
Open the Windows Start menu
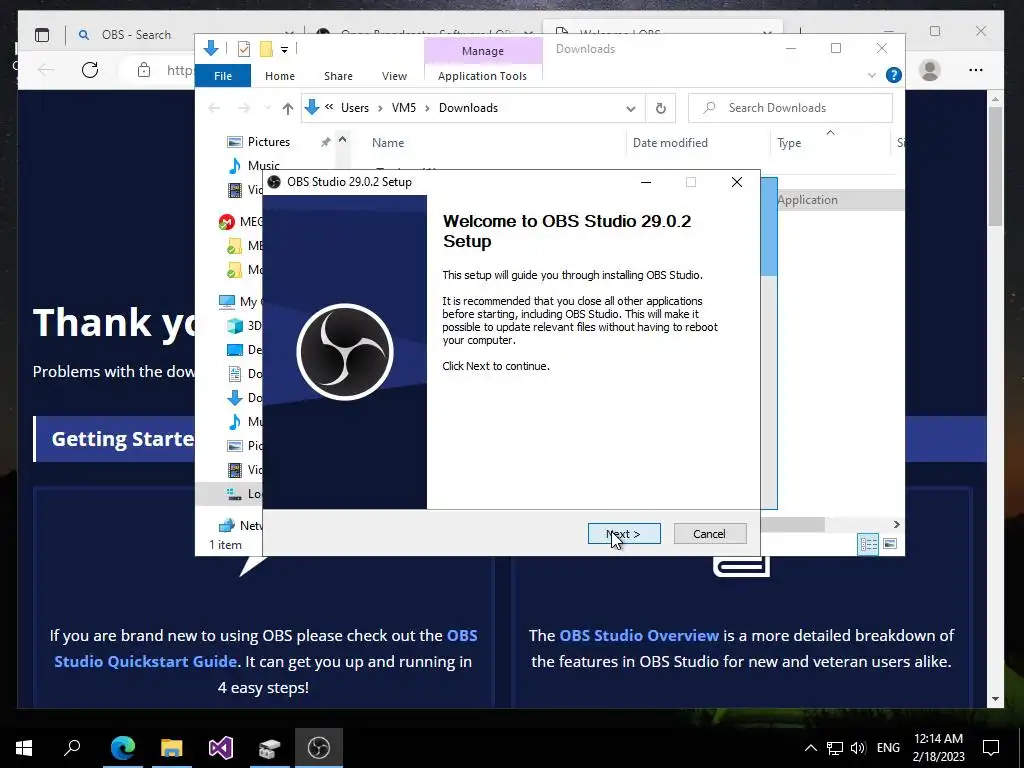click(24, 748)
